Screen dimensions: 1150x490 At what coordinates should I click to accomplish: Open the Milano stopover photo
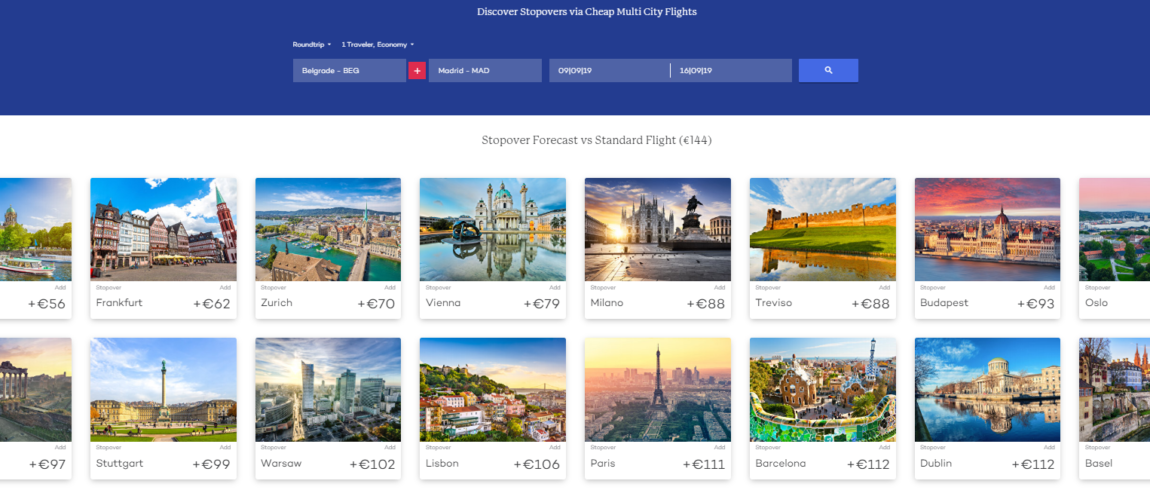(658, 230)
